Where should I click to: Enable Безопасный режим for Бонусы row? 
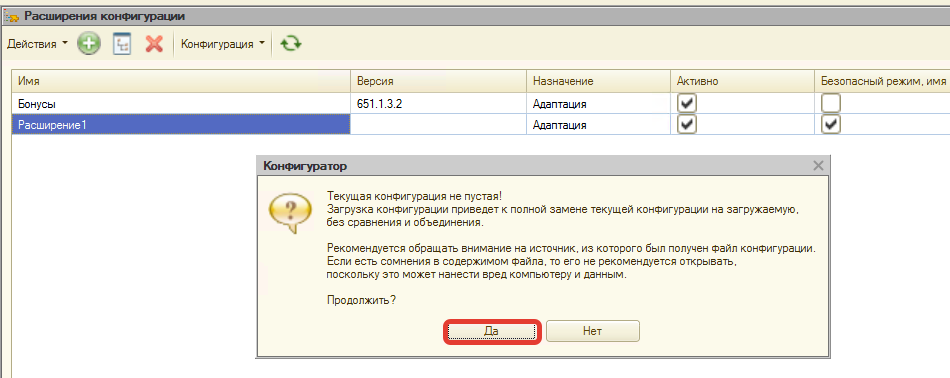click(831, 104)
